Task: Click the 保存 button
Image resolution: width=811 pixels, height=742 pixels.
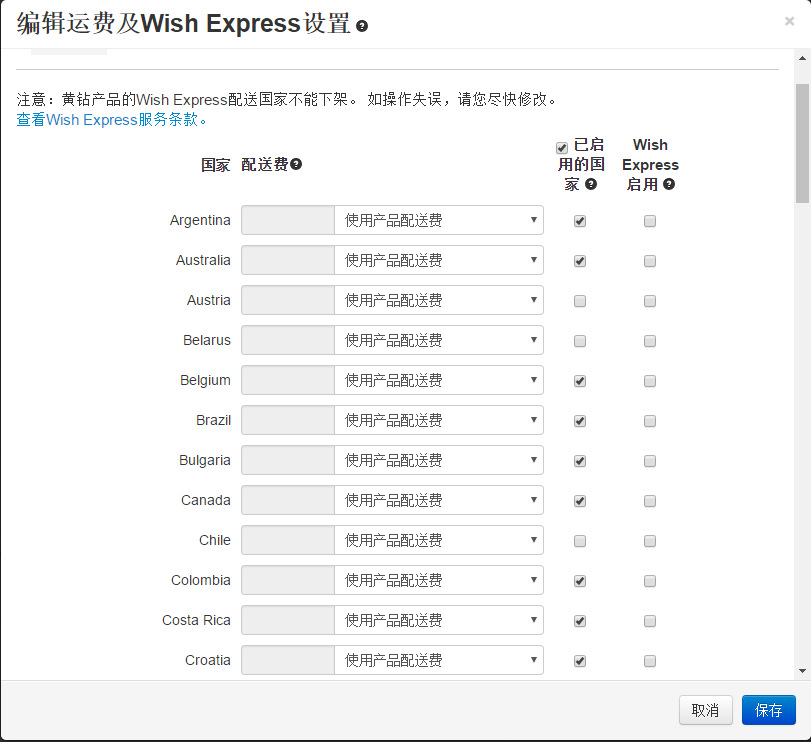Action: 768,710
